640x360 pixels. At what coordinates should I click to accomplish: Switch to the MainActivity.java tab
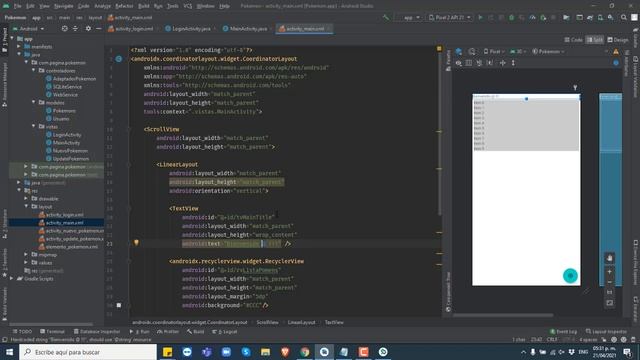click(x=245, y=29)
